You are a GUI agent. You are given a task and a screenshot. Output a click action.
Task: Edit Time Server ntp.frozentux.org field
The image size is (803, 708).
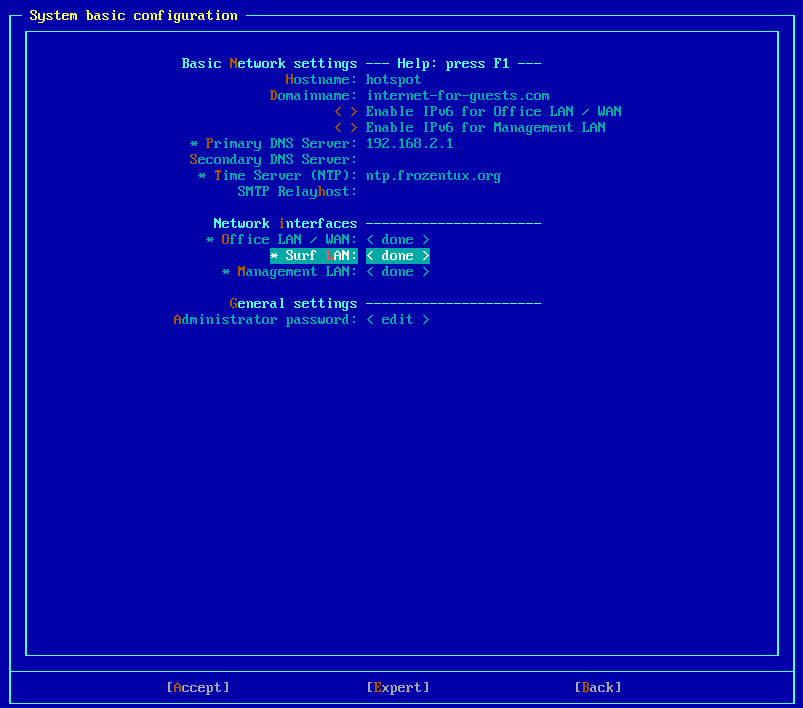click(433, 176)
